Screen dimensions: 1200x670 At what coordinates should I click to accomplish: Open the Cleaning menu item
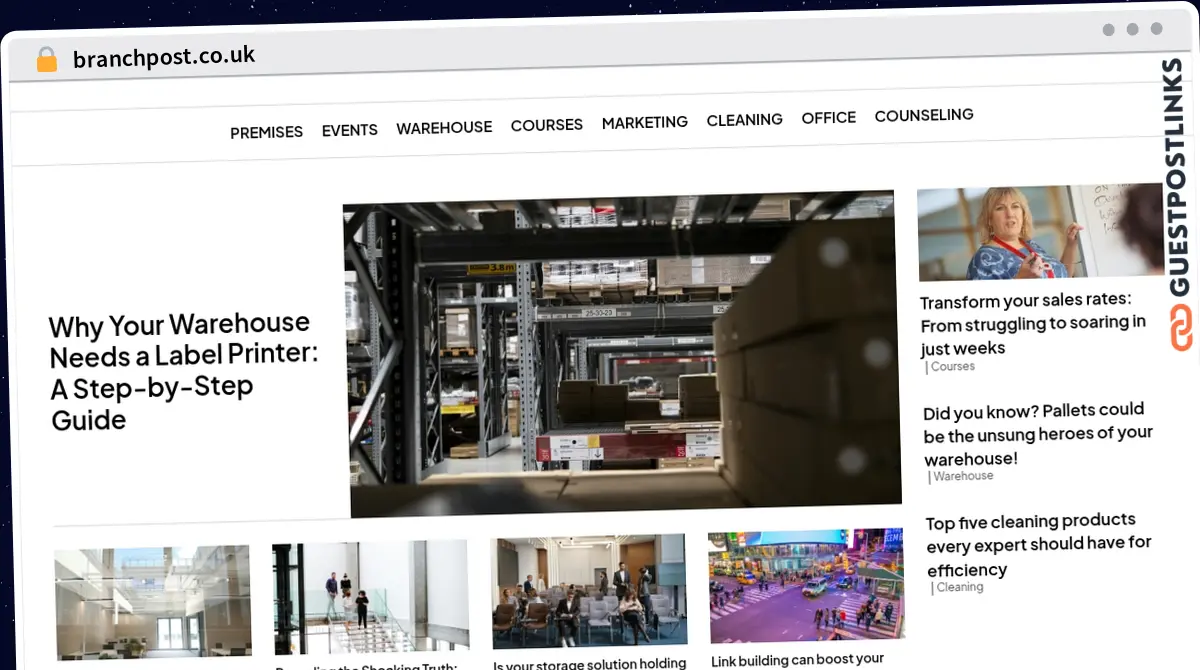click(x=744, y=120)
